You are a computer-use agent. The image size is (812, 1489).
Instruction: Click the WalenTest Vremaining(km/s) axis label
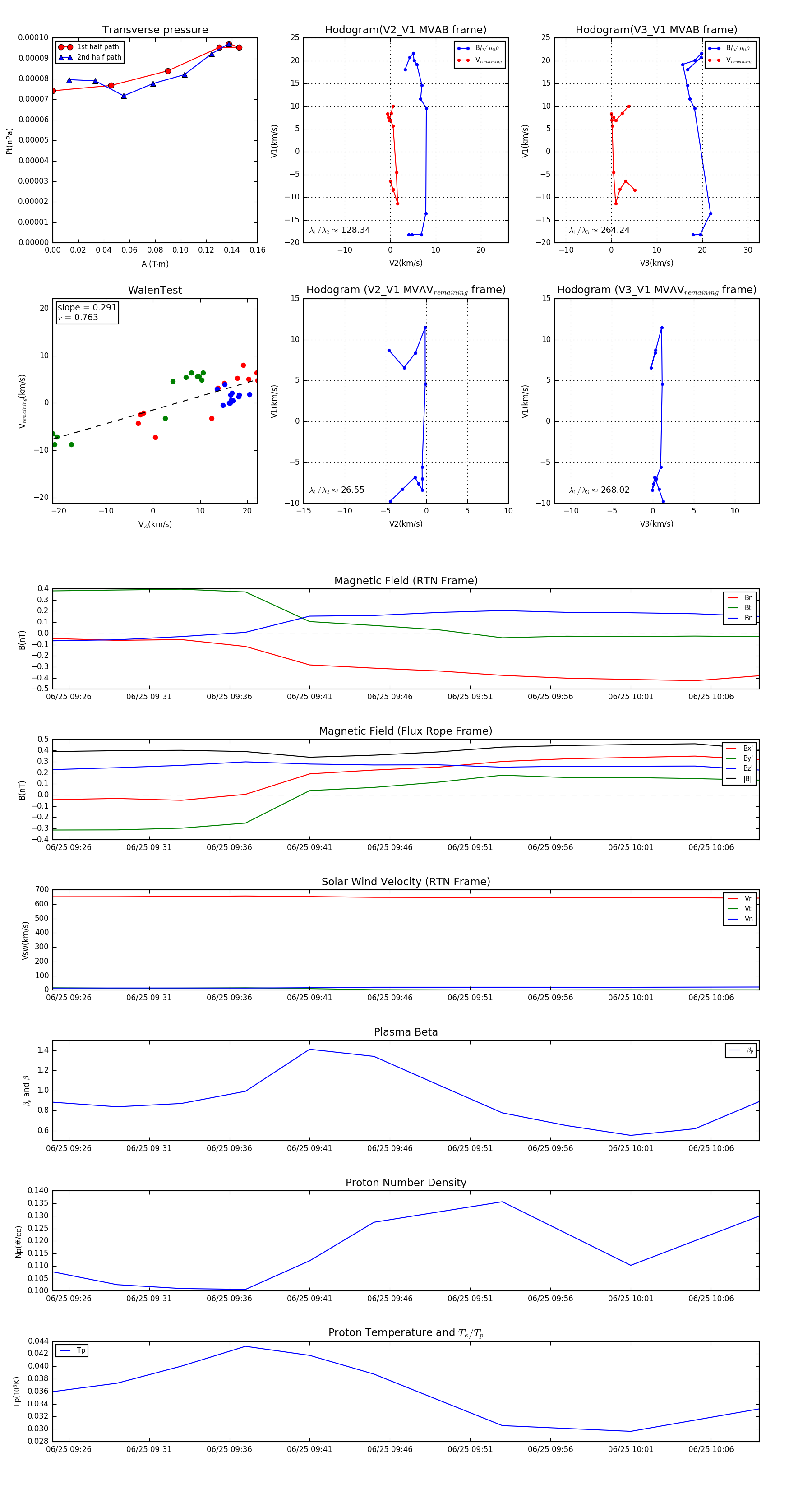coord(22,401)
